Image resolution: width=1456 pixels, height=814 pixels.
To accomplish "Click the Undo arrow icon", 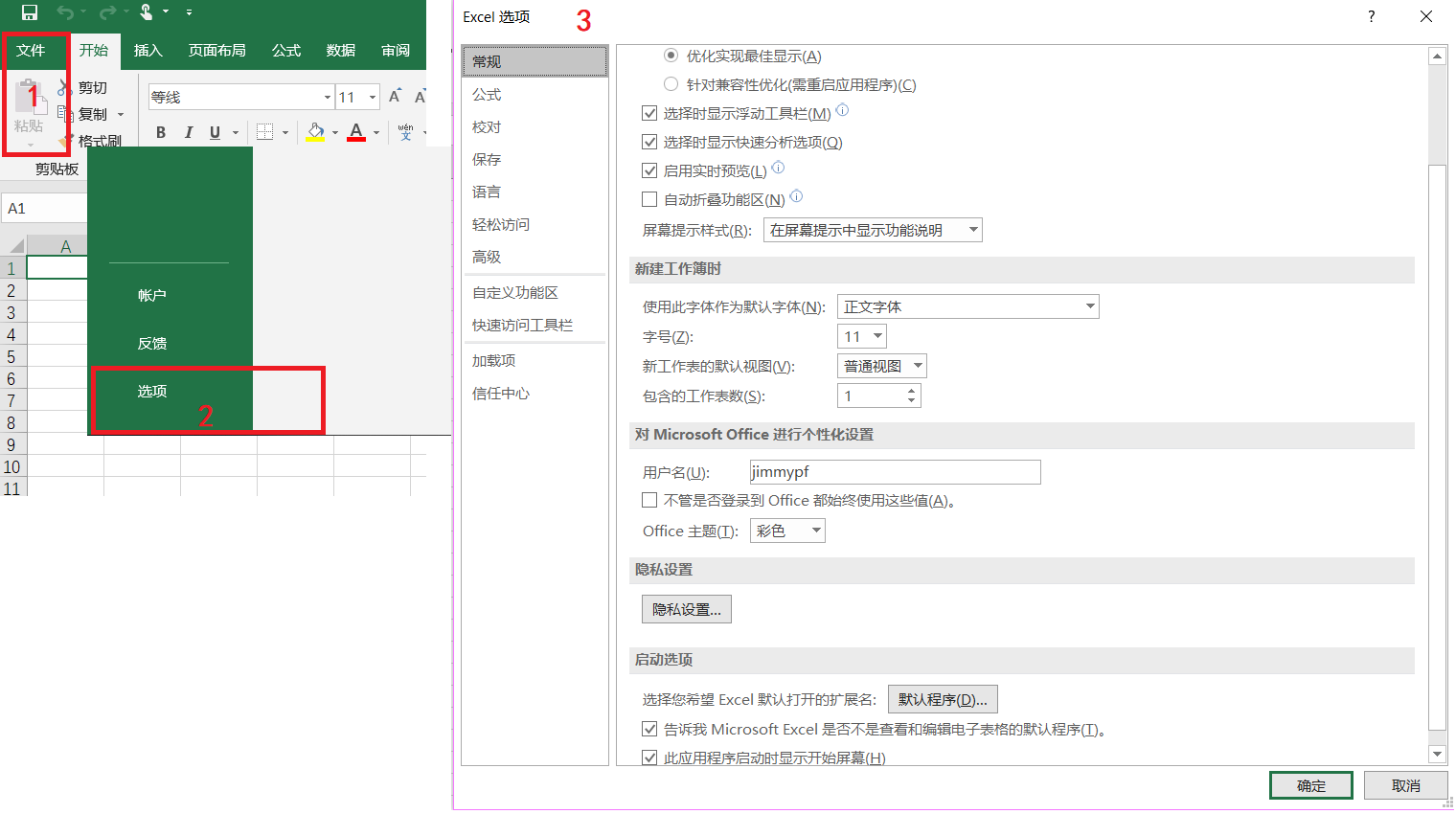I will 65,12.
